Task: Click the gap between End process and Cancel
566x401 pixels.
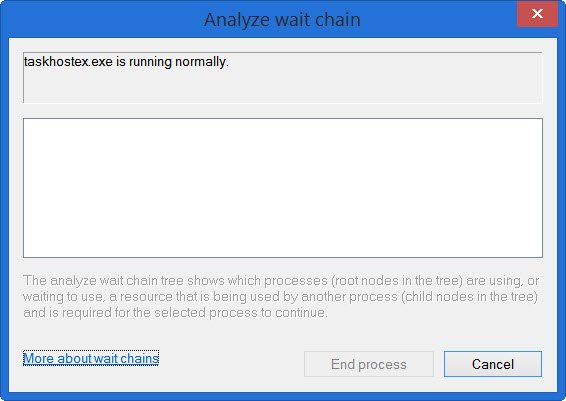Action: pos(439,364)
